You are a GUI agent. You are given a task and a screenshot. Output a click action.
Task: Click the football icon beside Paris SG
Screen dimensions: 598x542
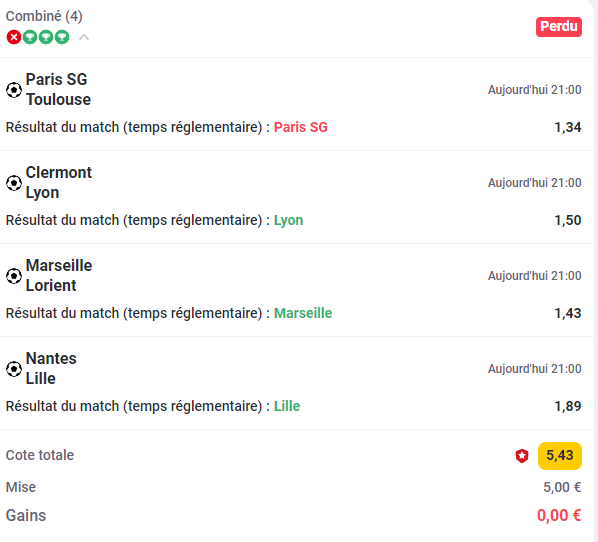tap(14, 90)
